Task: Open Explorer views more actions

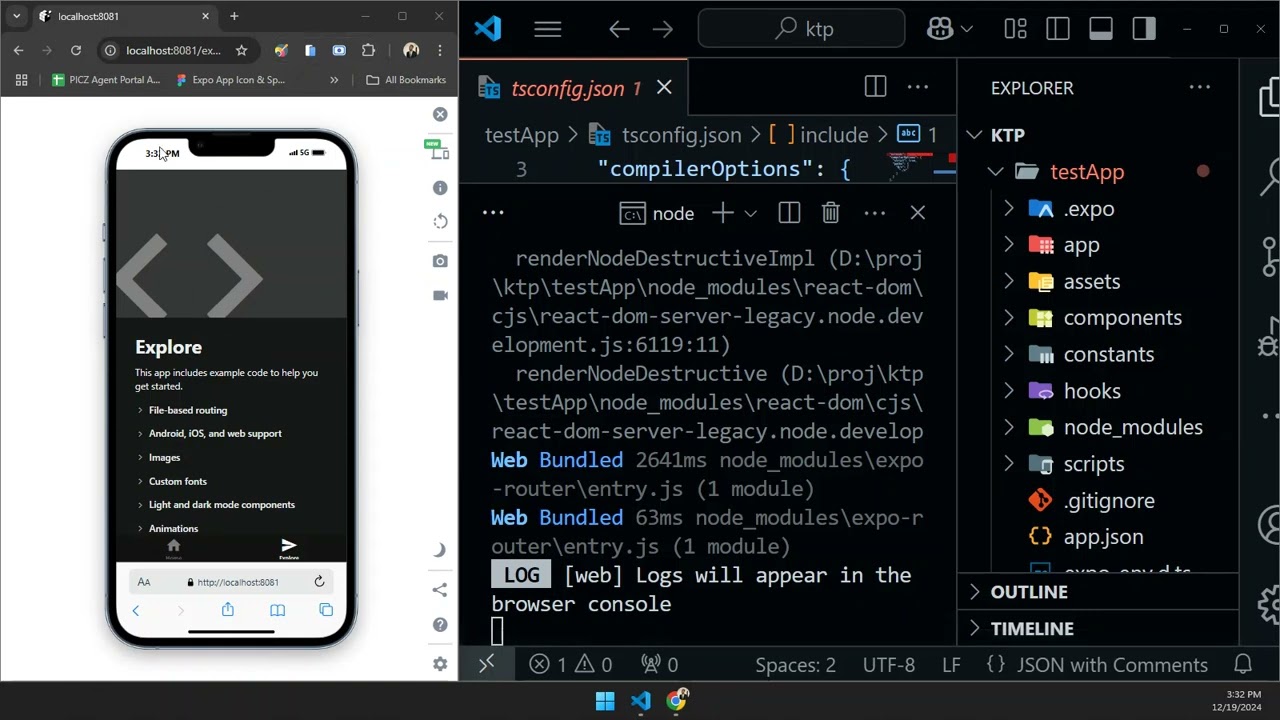Action: (x=1200, y=88)
